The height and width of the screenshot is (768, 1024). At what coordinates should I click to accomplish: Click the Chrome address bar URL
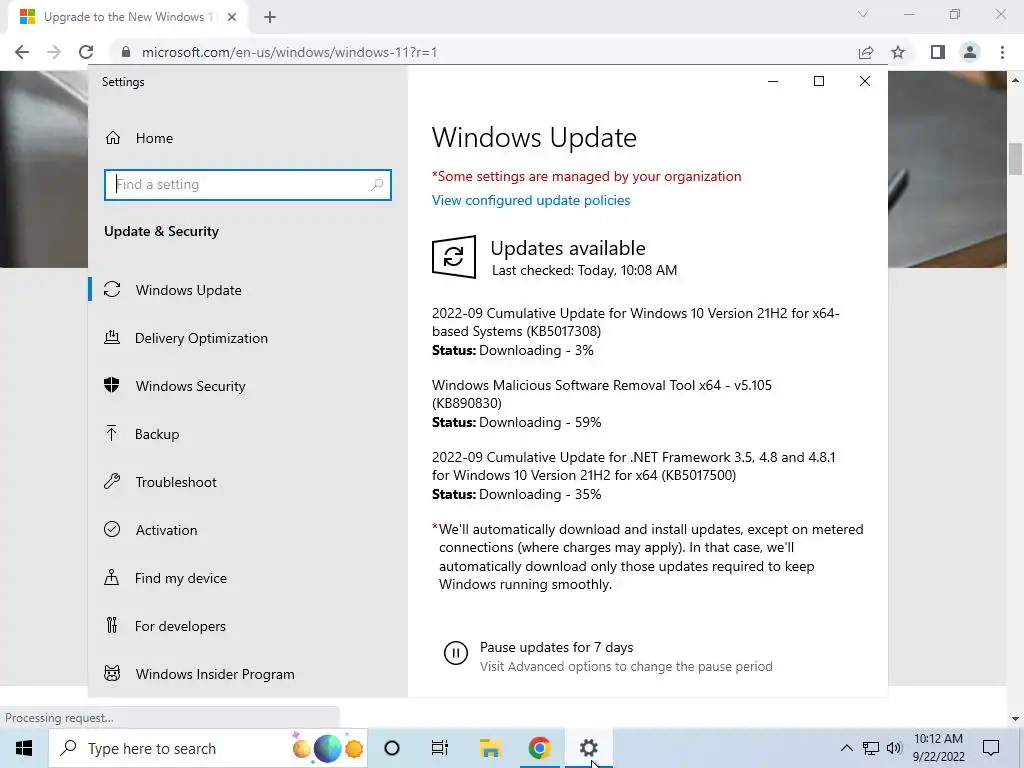pyautogui.click(x=289, y=52)
